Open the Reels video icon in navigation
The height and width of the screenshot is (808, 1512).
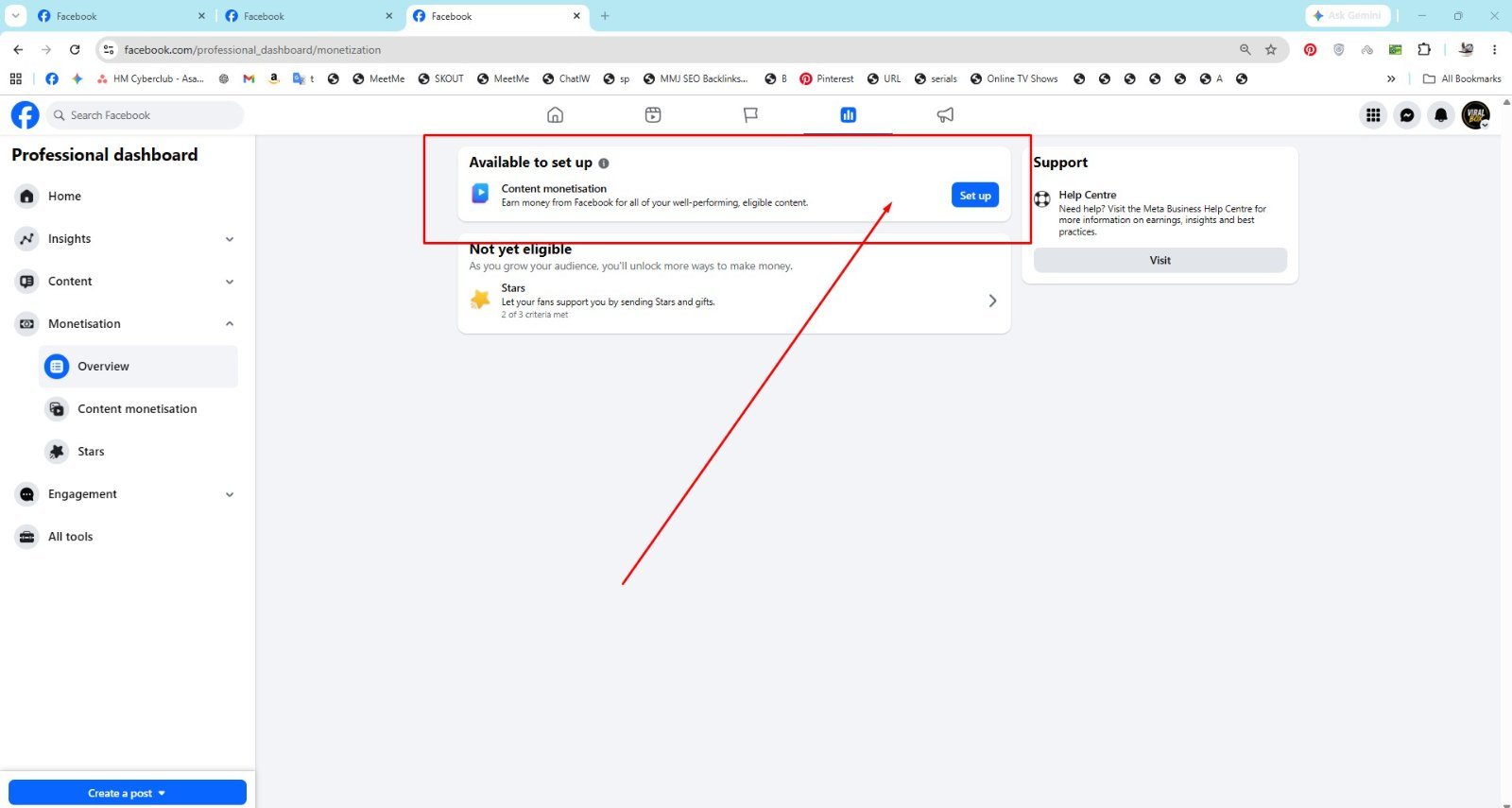(x=653, y=114)
